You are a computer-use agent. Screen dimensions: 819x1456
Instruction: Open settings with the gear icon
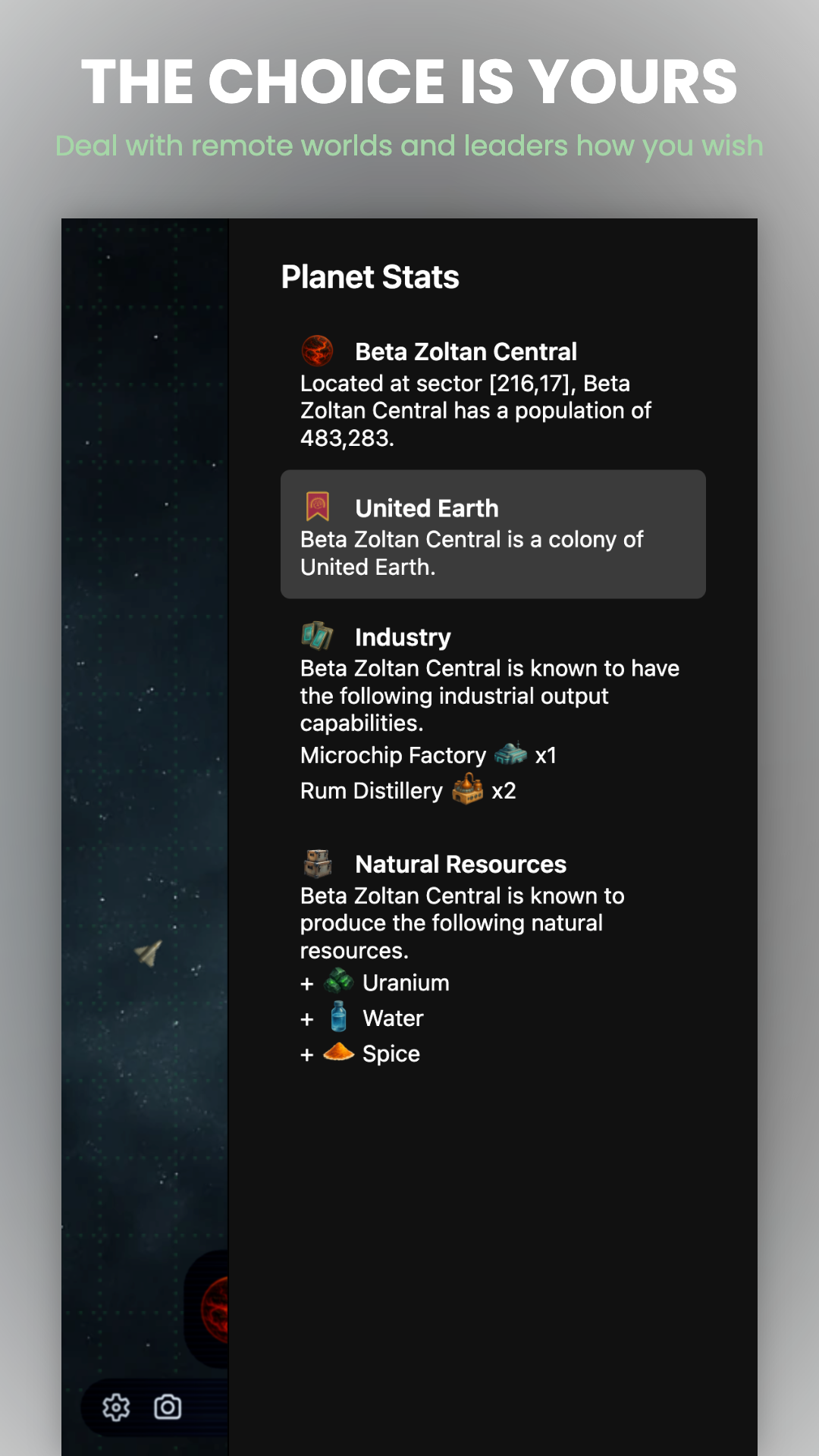116,1407
